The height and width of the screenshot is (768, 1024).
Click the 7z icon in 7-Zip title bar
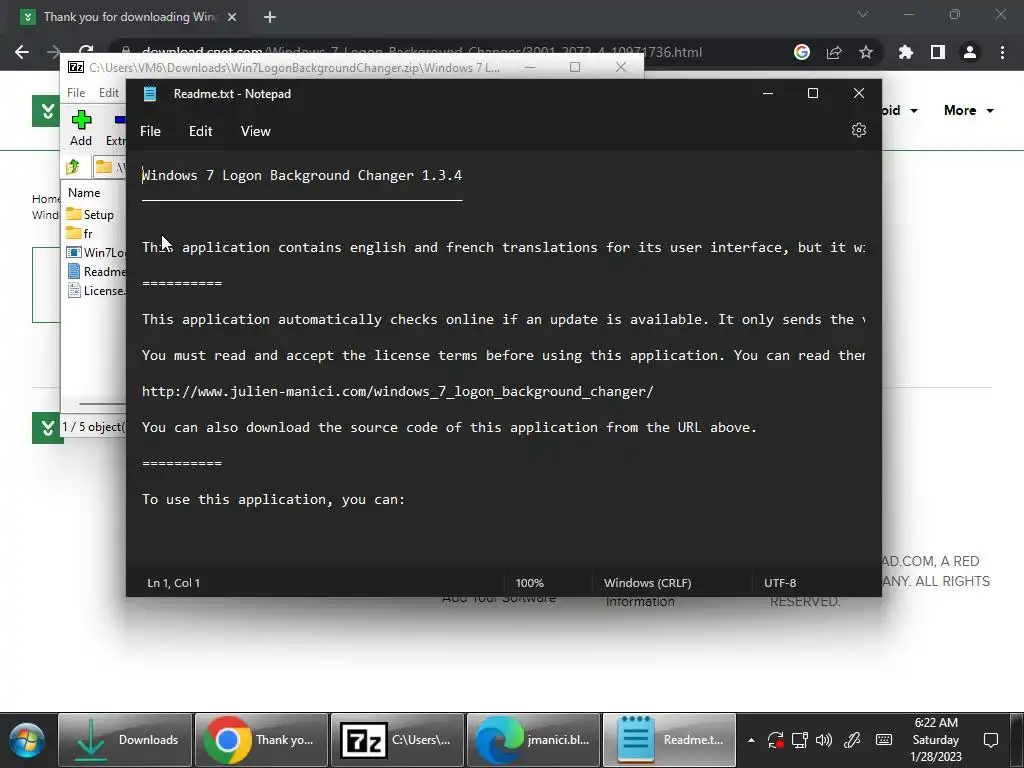pyautogui.click(x=76, y=67)
